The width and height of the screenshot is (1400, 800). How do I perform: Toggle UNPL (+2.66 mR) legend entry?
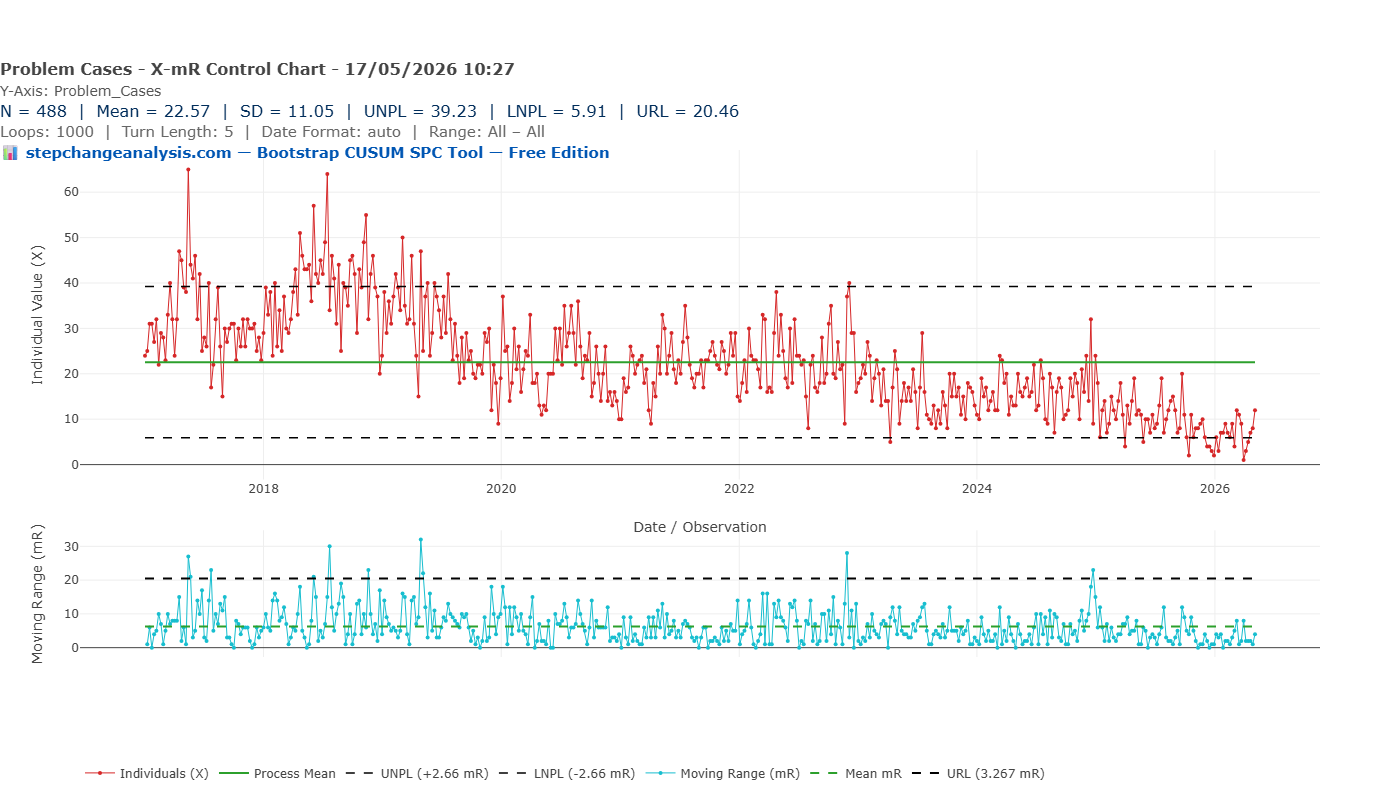point(419,773)
